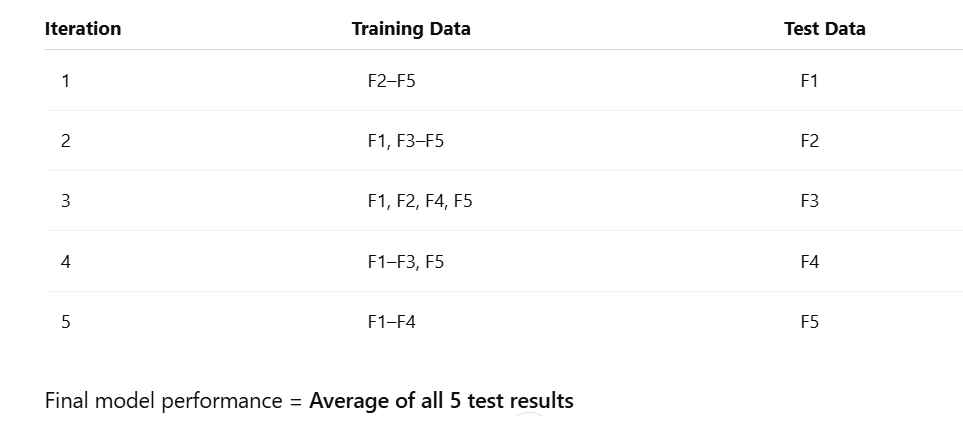The width and height of the screenshot is (963, 432).
Task: Click the "Final model performance" text
Action: pyautogui.click(x=163, y=401)
